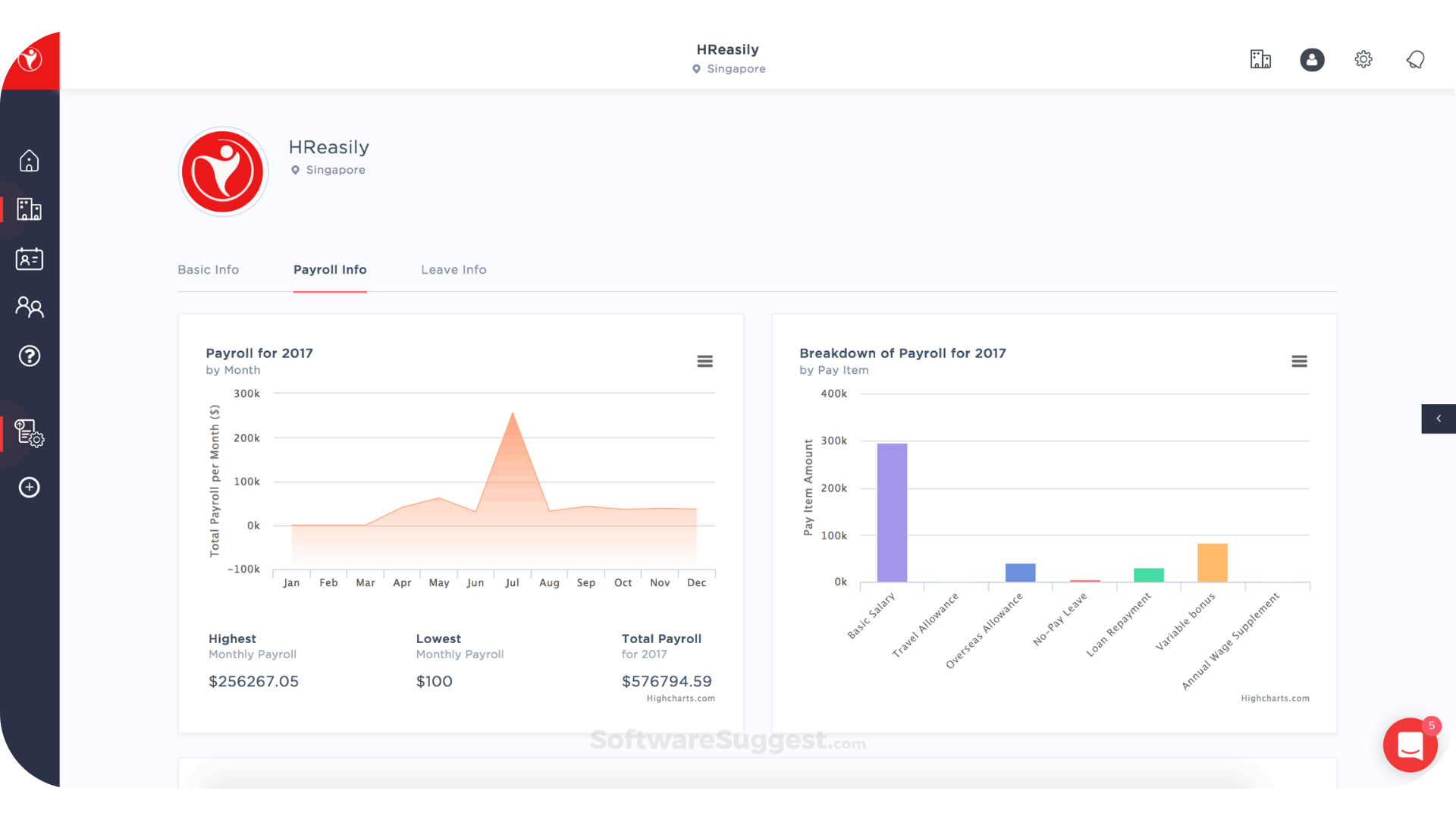The height and width of the screenshot is (819, 1456).
Task: Click the $256267.05 highest payroll value
Action: [253, 681]
